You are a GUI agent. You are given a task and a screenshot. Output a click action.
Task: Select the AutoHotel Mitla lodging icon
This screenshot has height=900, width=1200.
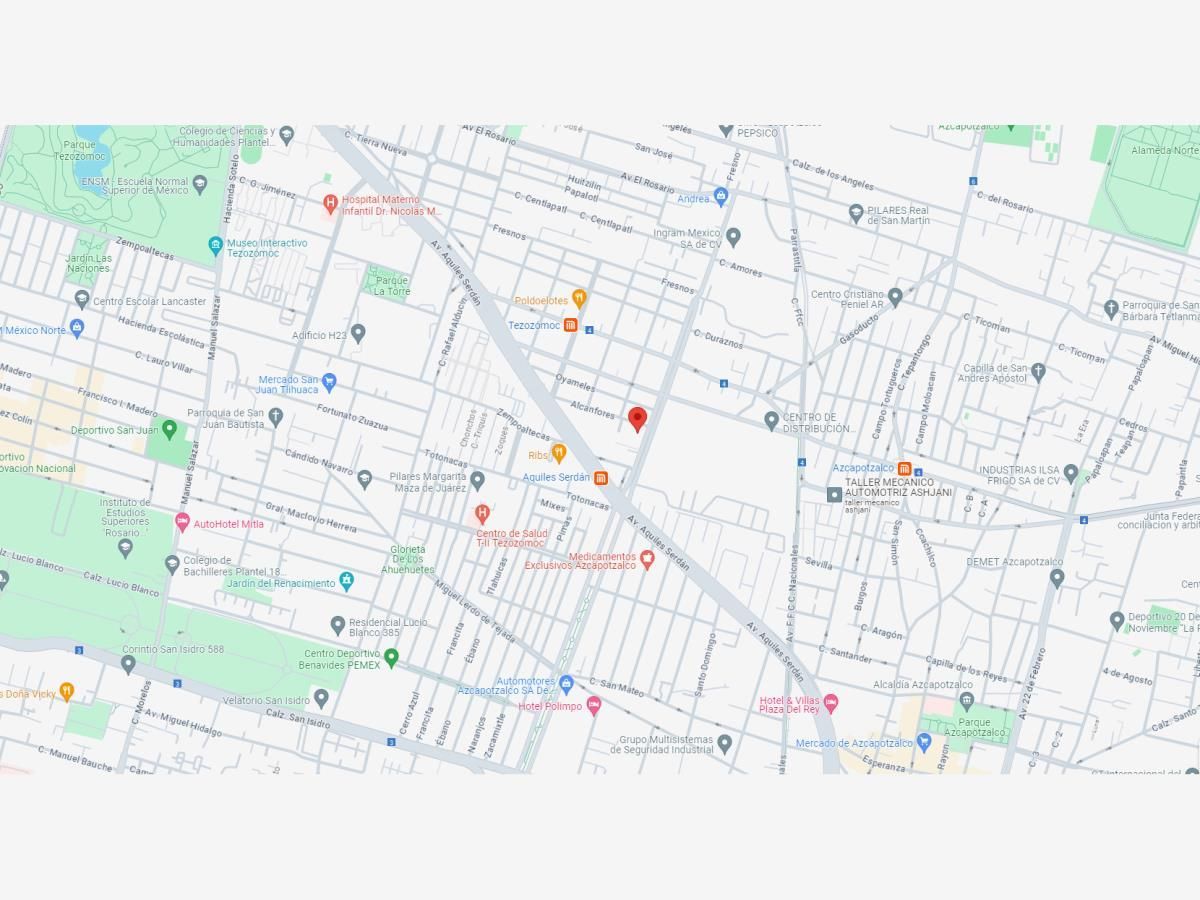pyautogui.click(x=182, y=522)
